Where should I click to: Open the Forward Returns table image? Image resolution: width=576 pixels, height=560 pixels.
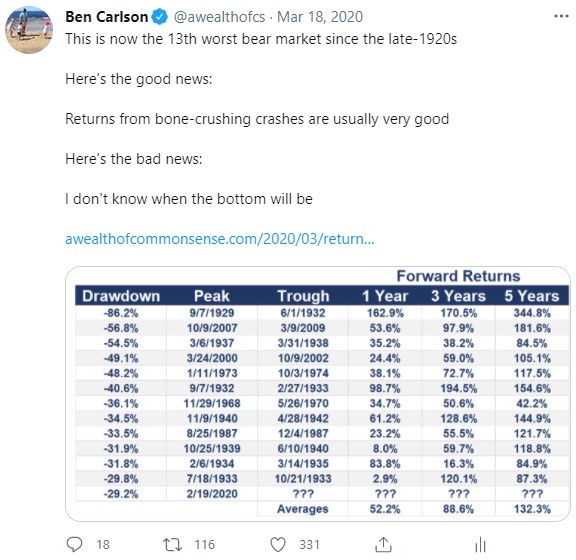(318, 394)
